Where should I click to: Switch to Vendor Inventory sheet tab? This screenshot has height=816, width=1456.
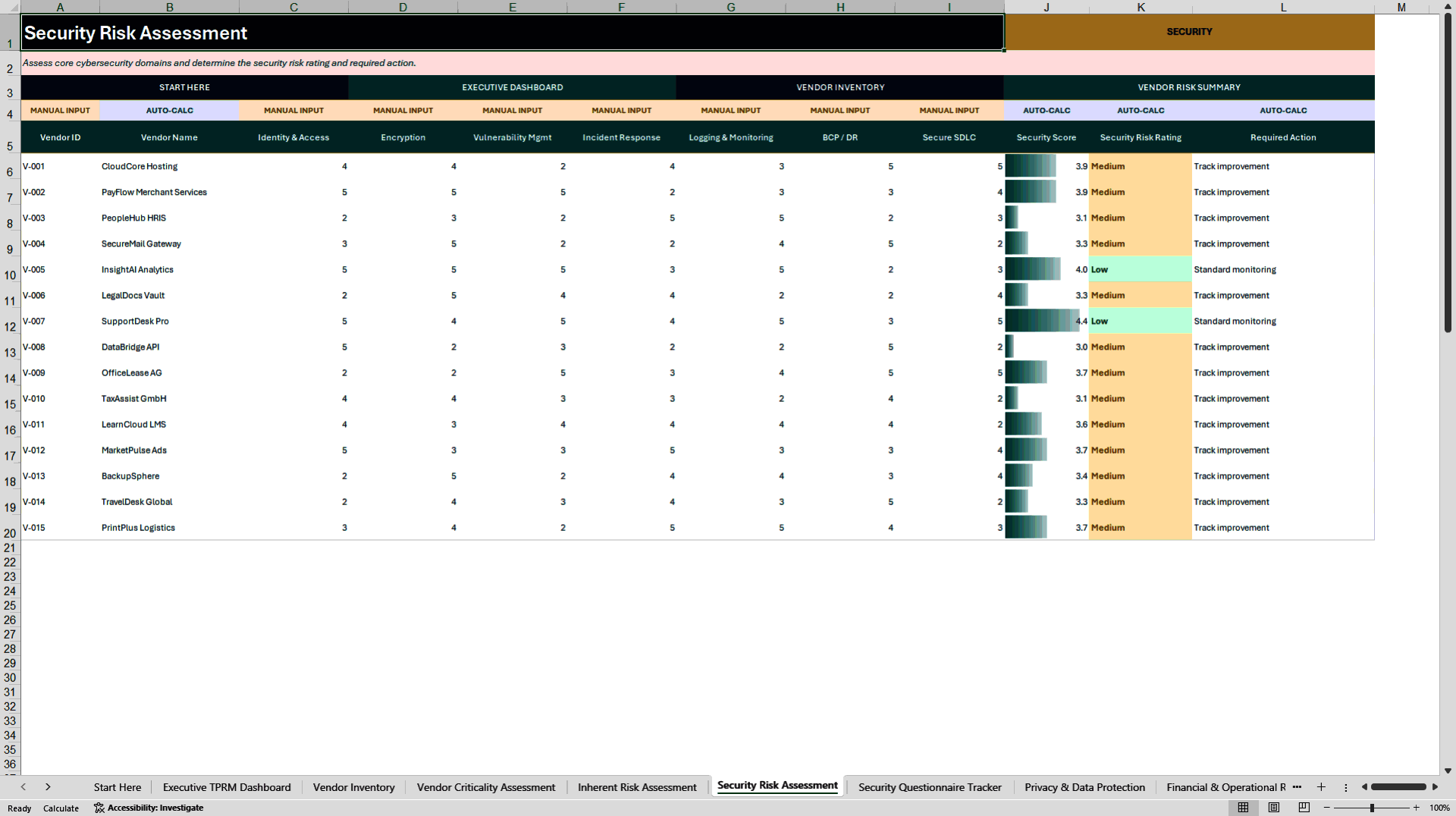354,787
